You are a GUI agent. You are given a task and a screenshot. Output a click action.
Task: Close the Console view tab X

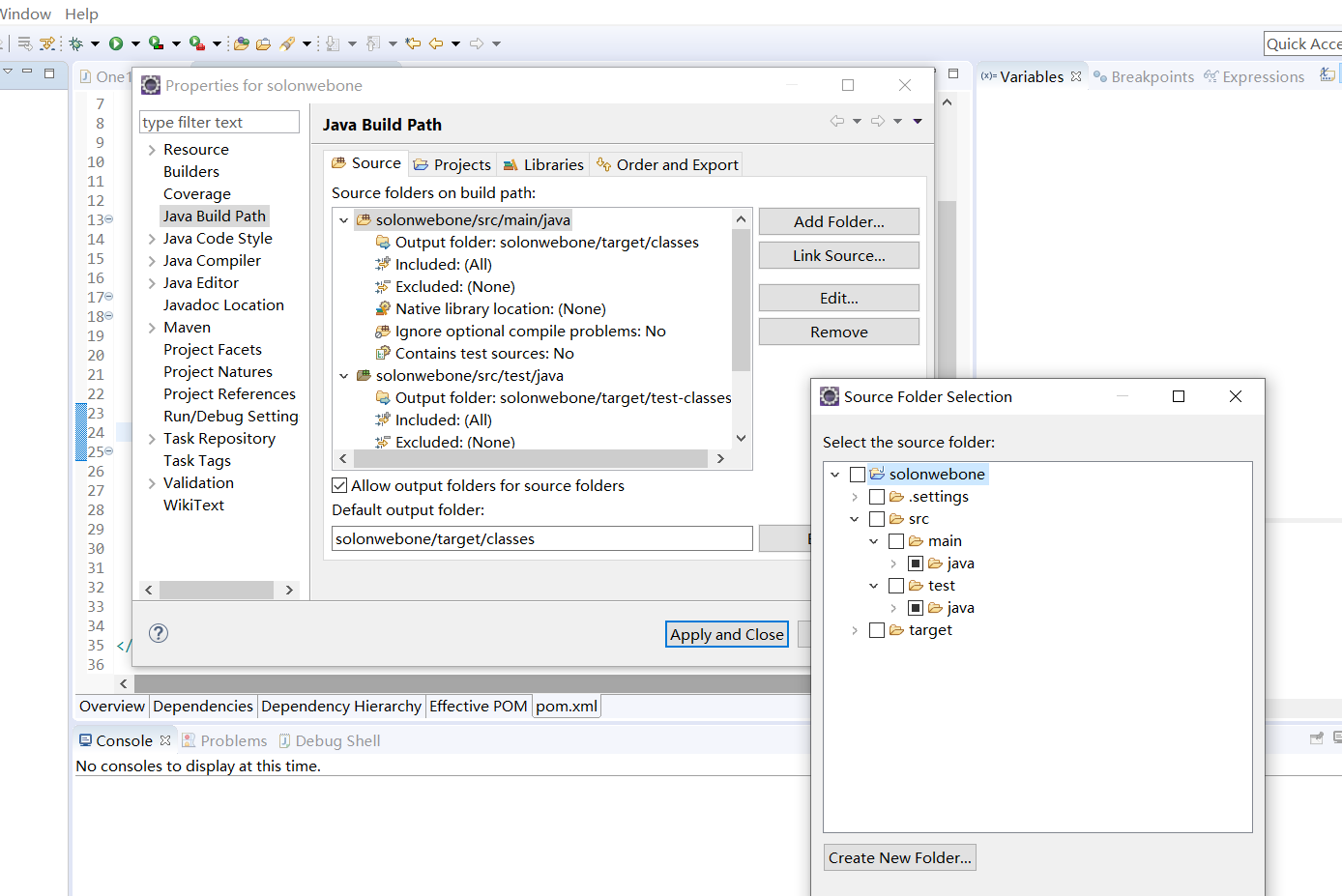click(165, 740)
